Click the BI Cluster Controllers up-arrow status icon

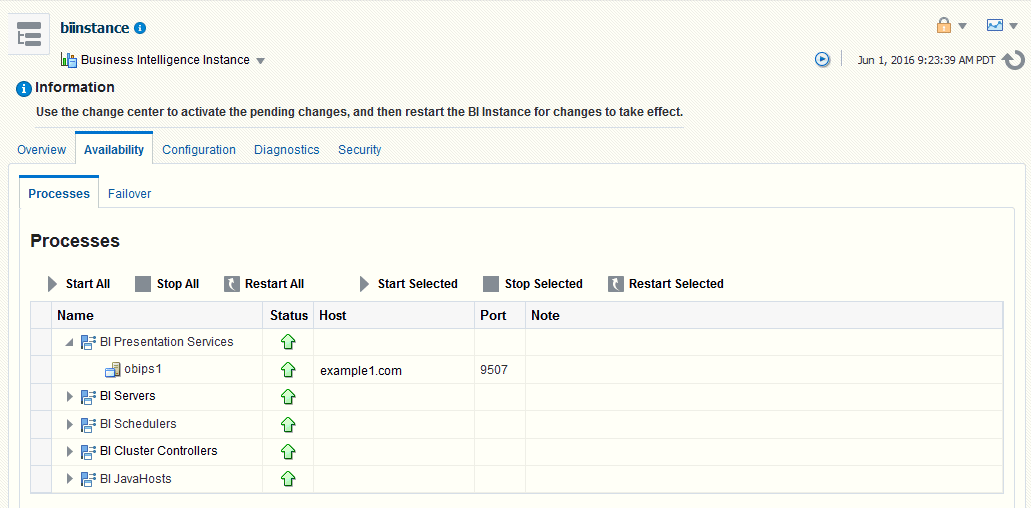pos(288,451)
